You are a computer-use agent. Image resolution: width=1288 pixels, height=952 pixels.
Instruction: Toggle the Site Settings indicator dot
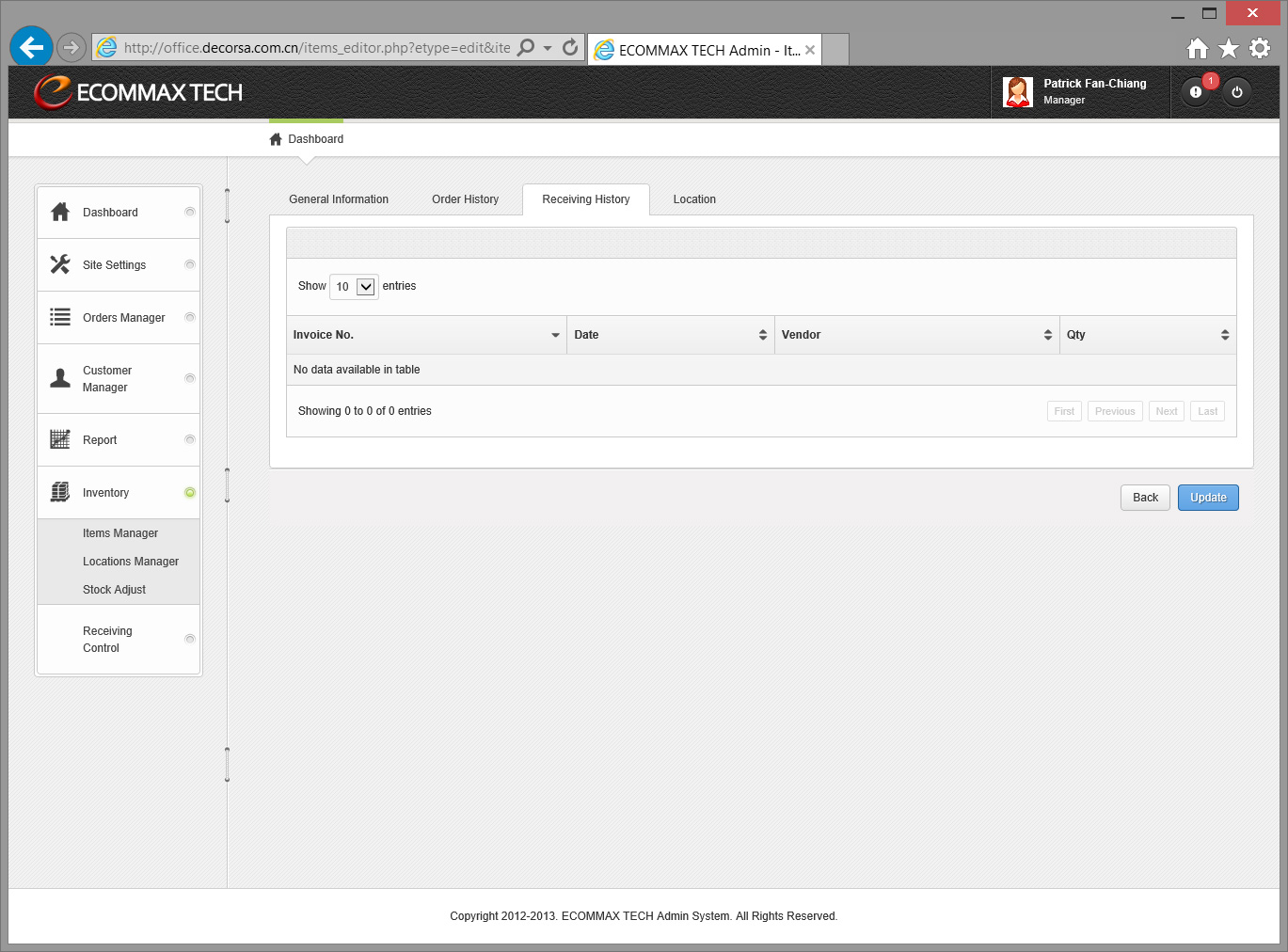pyautogui.click(x=190, y=264)
